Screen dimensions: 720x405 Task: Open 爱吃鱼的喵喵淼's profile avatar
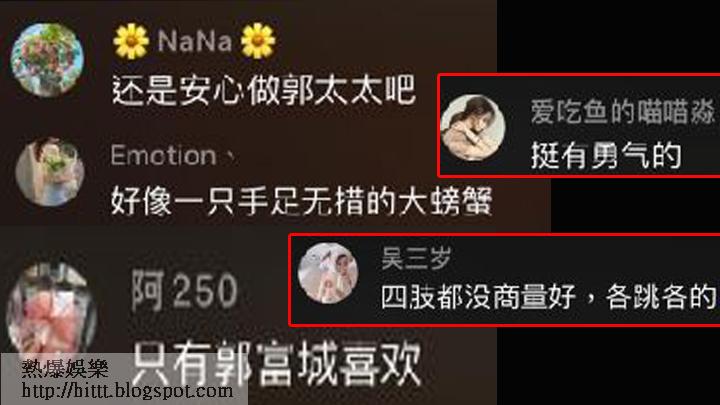pos(473,128)
